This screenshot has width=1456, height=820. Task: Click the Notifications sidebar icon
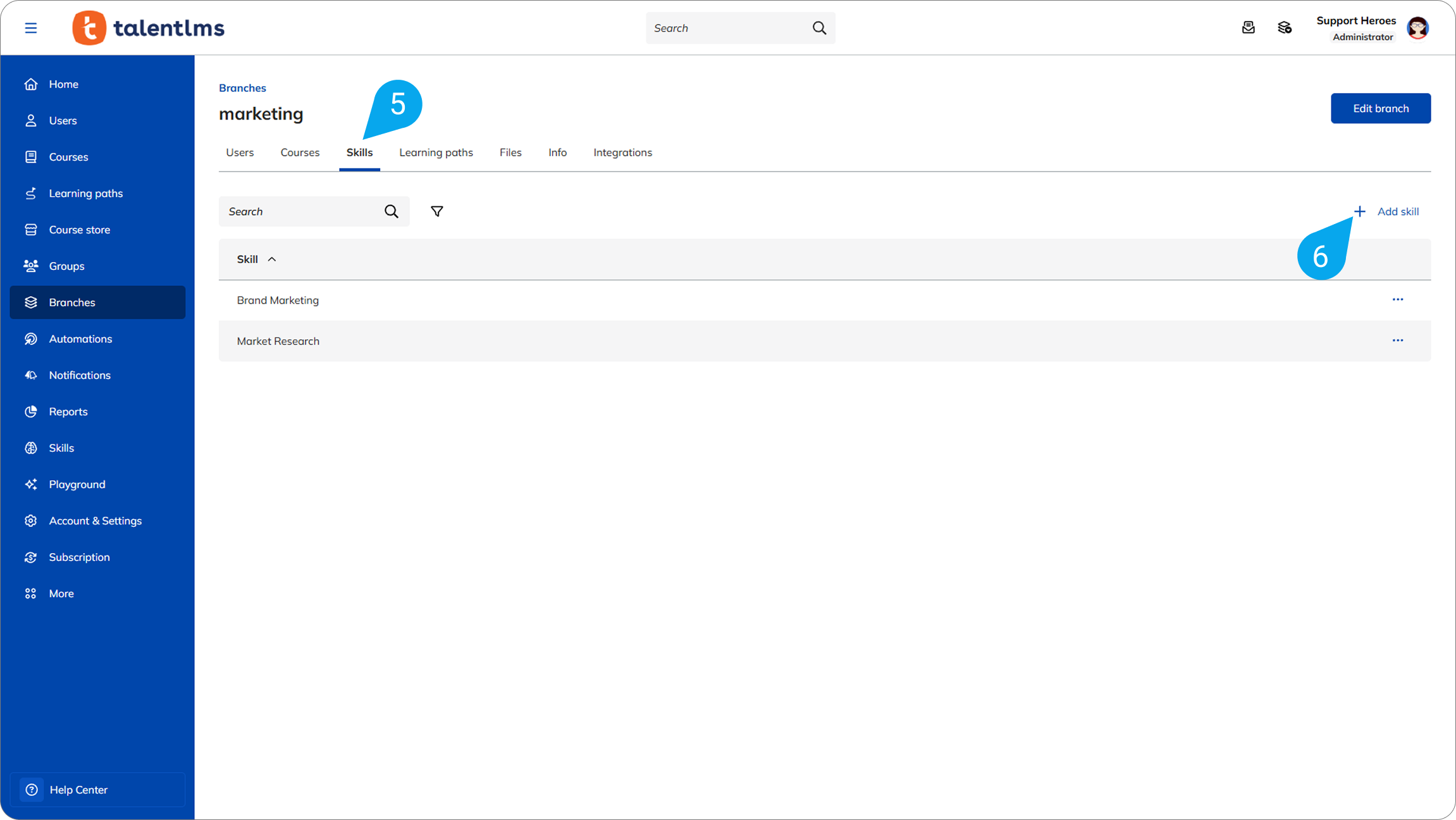[31, 375]
